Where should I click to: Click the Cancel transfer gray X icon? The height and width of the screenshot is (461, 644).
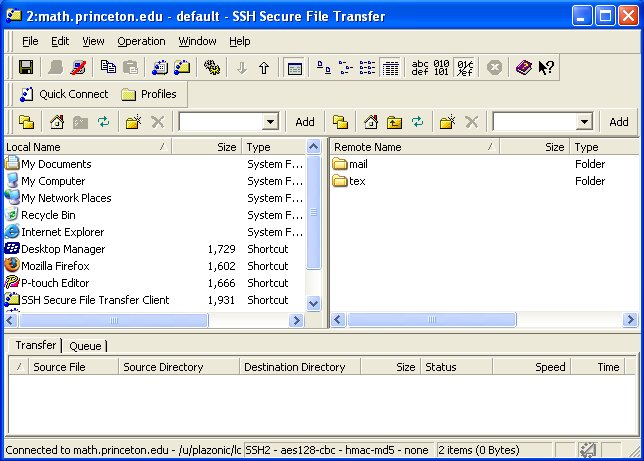click(x=494, y=67)
